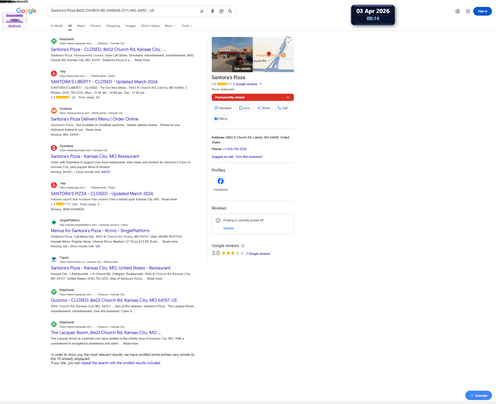Click the Translate button
The height and width of the screenshot is (404, 500).
[479, 395]
